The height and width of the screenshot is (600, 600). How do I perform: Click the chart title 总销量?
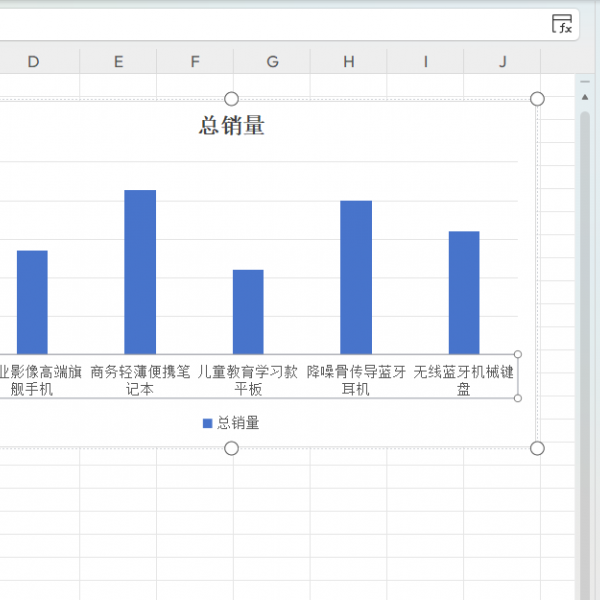point(231,126)
